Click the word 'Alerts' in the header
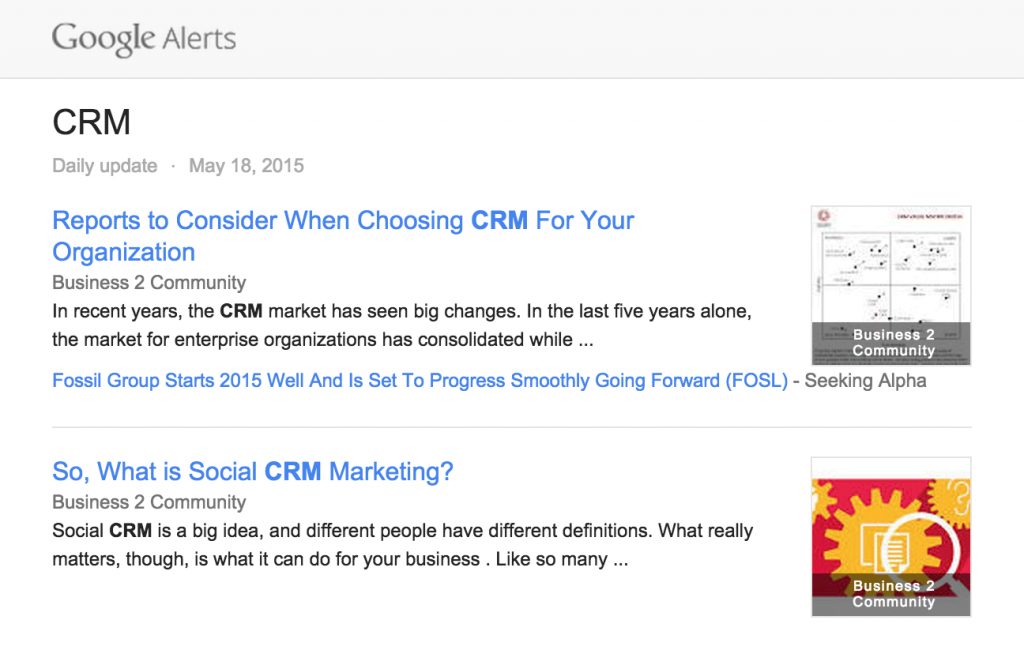Screen dimensions: 1024x650 (x=199, y=39)
